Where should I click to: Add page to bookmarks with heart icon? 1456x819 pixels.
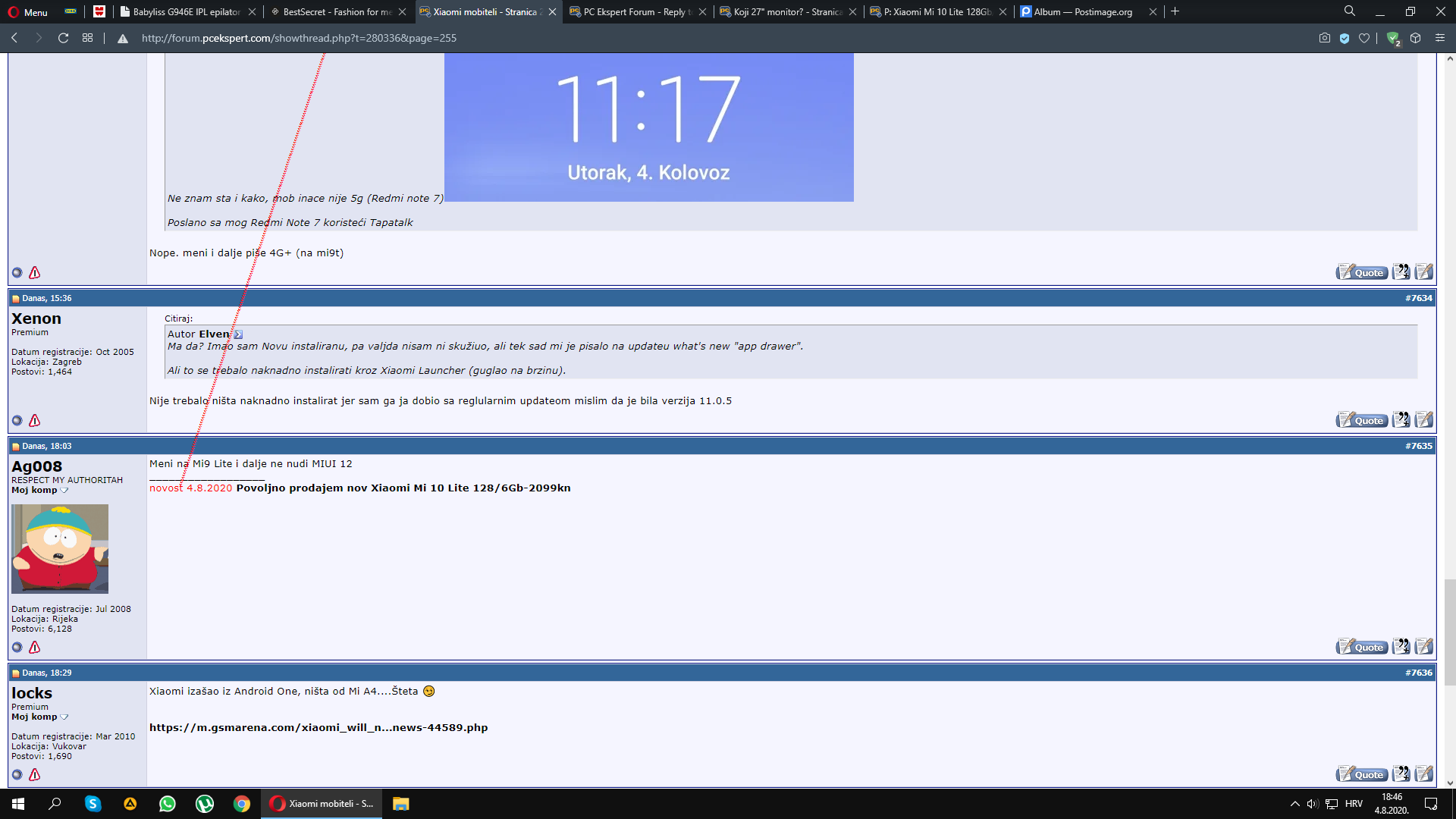point(1364,38)
